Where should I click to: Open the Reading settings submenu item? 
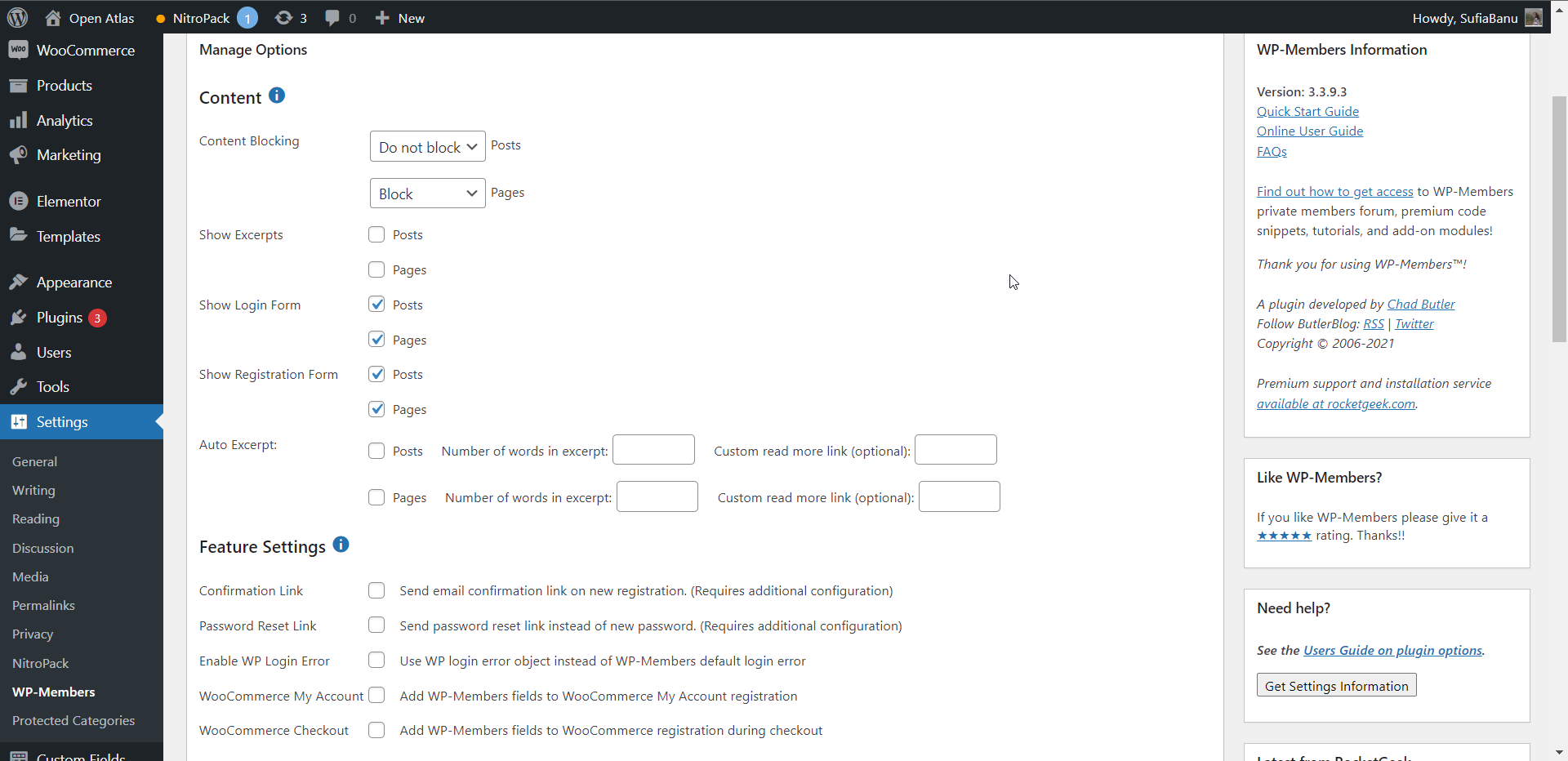click(36, 519)
